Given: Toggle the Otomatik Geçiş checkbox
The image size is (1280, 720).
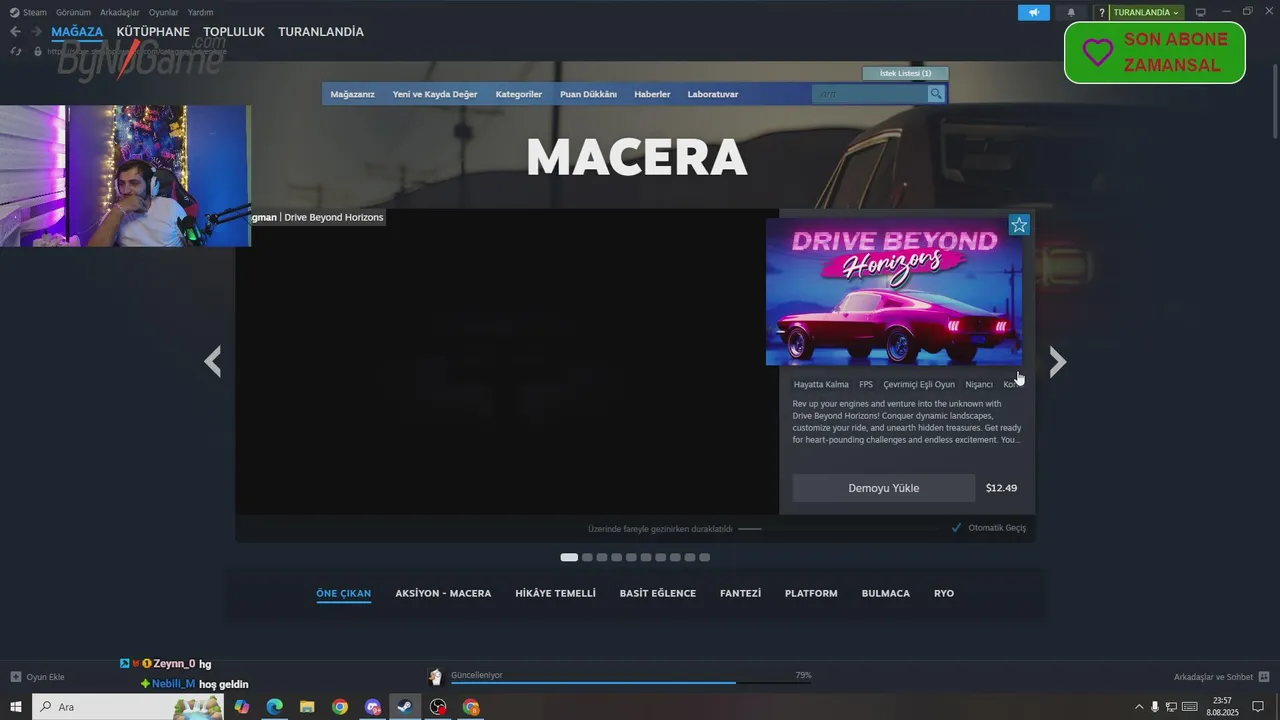Looking at the screenshot, I should [957, 527].
